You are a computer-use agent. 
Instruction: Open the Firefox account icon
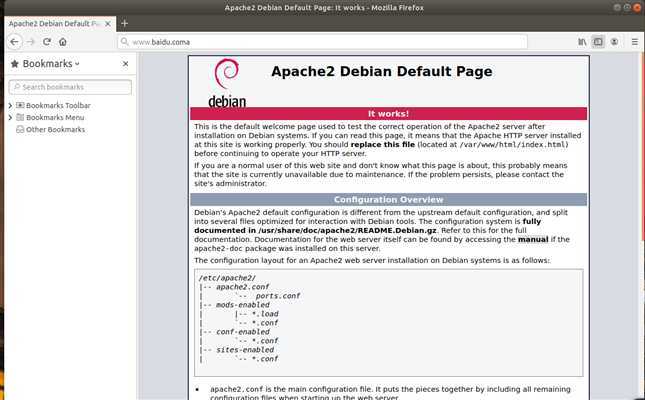pyautogui.click(x=614, y=42)
